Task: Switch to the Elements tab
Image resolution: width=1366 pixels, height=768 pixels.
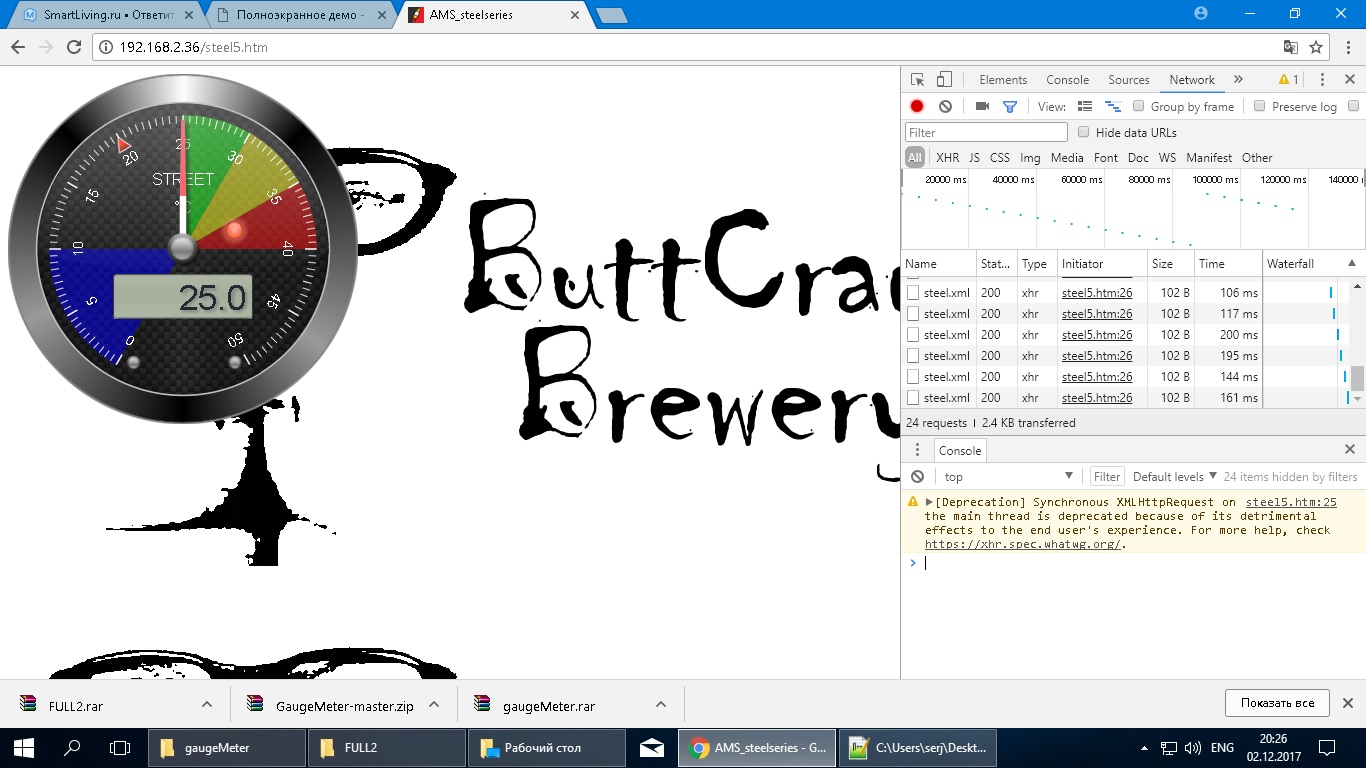Action: click(1003, 80)
